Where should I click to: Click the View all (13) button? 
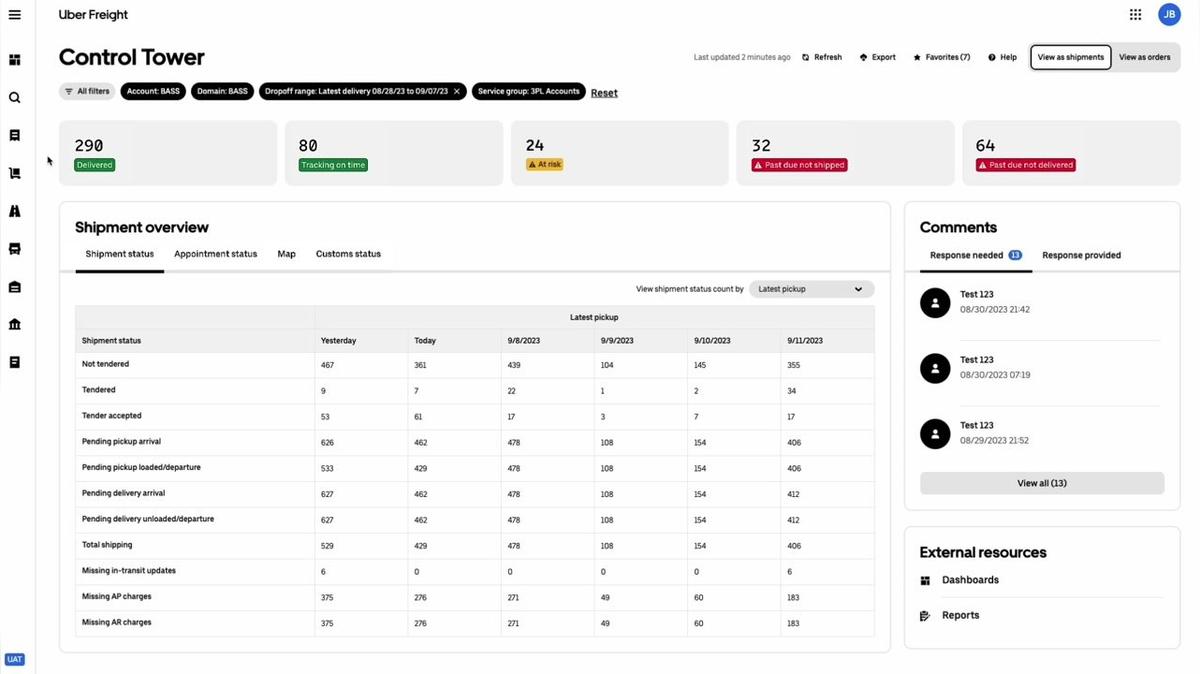tap(1041, 483)
